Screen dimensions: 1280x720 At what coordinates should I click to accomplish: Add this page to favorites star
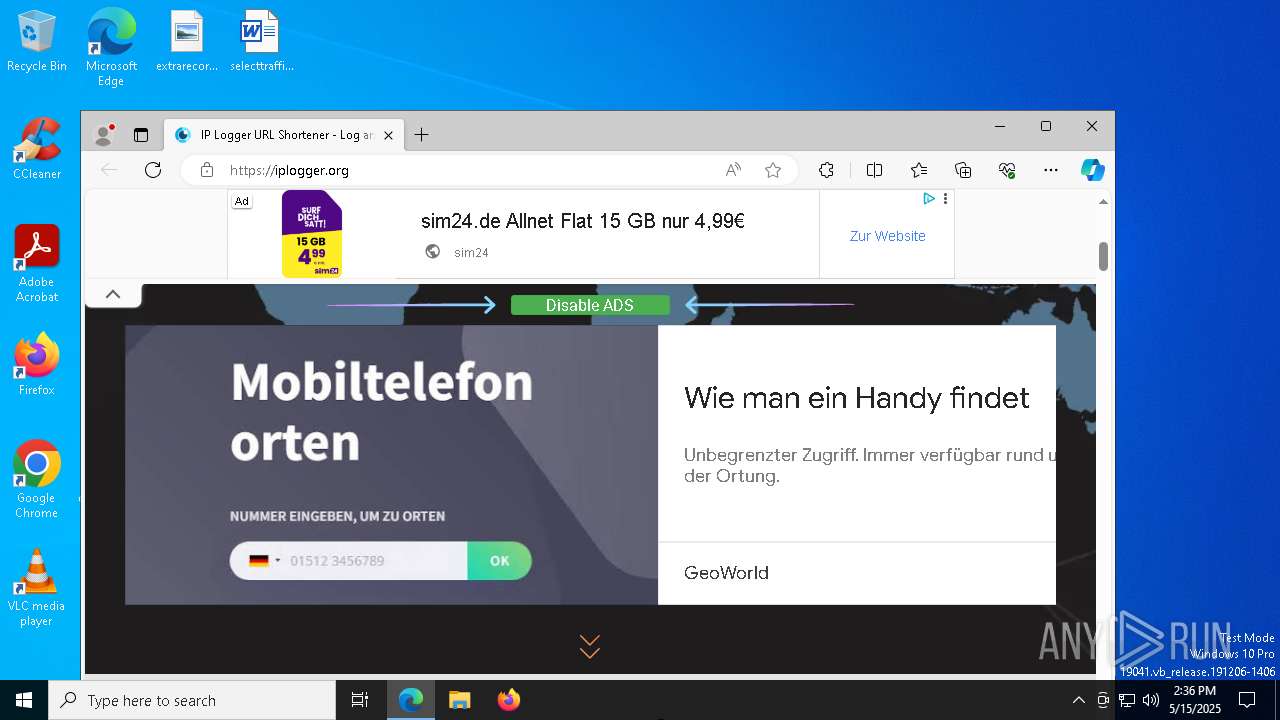click(773, 170)
